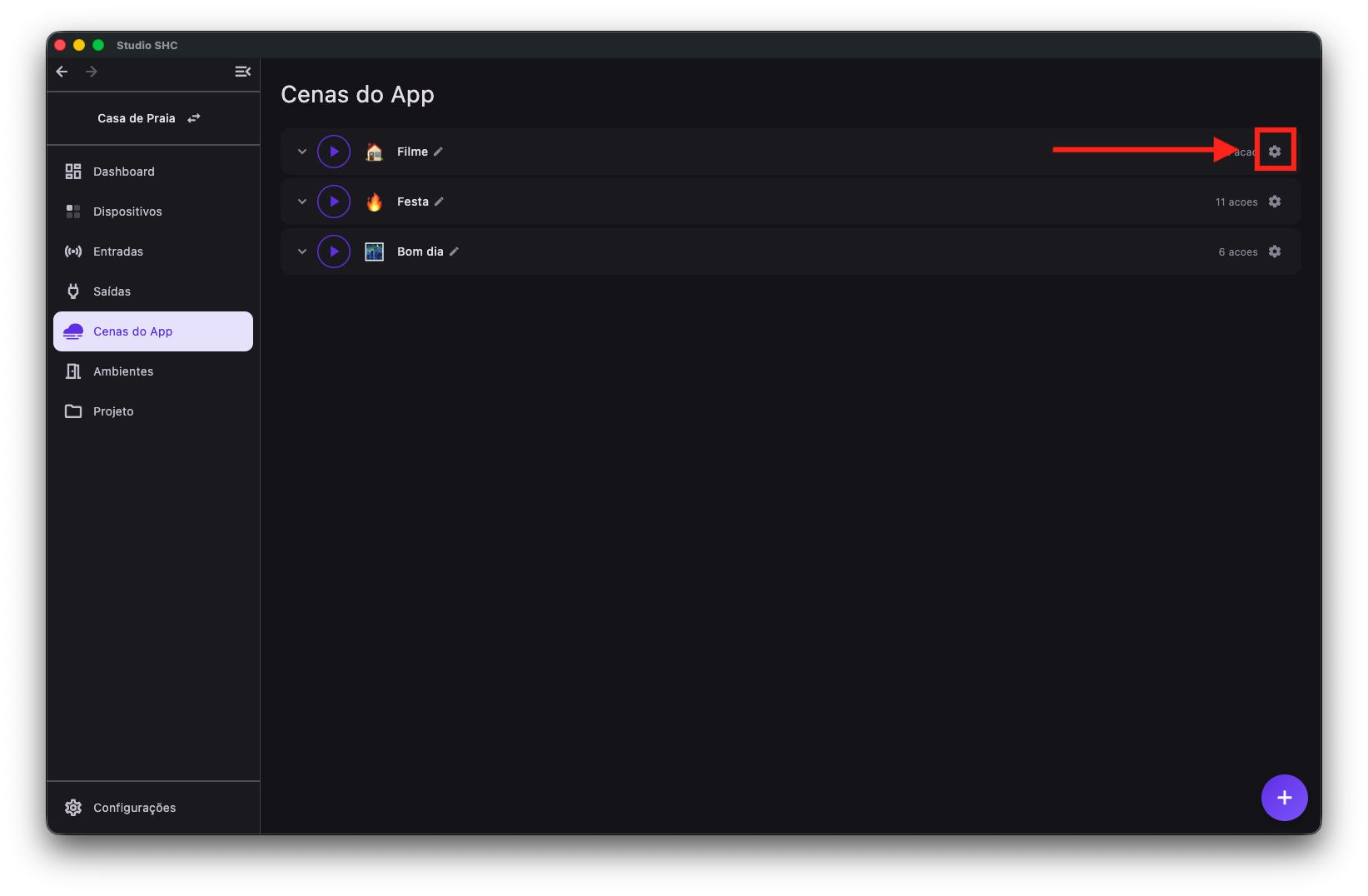Screen dimensions: 1368x896
Task: Open Configurações at the sidebar bottom
Action: pyautogui.click(x=153, y=808)
